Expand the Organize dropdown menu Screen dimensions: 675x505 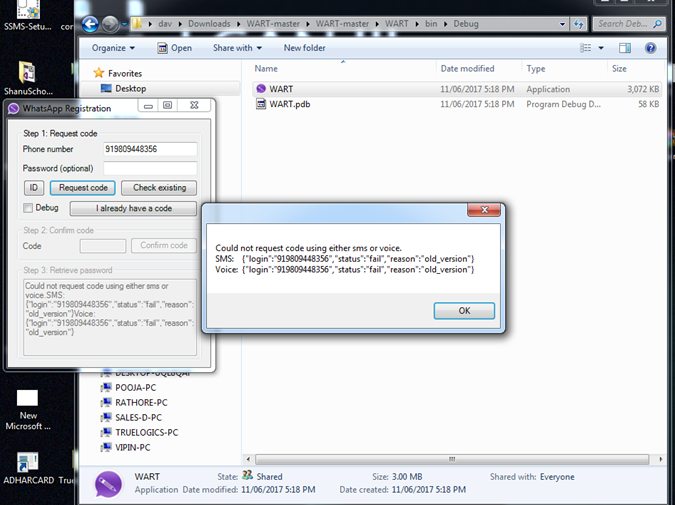click(x=113, y=48)
